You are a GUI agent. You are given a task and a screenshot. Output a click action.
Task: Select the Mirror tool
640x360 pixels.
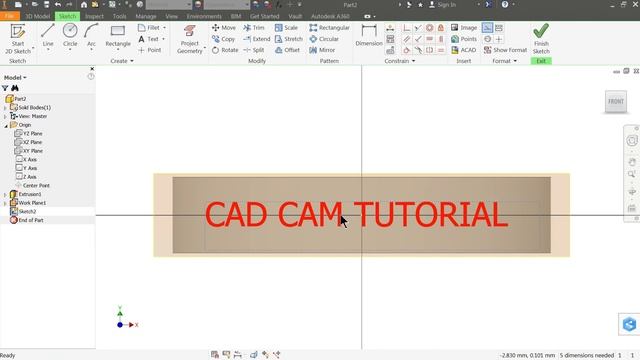(x=322, y=50)
